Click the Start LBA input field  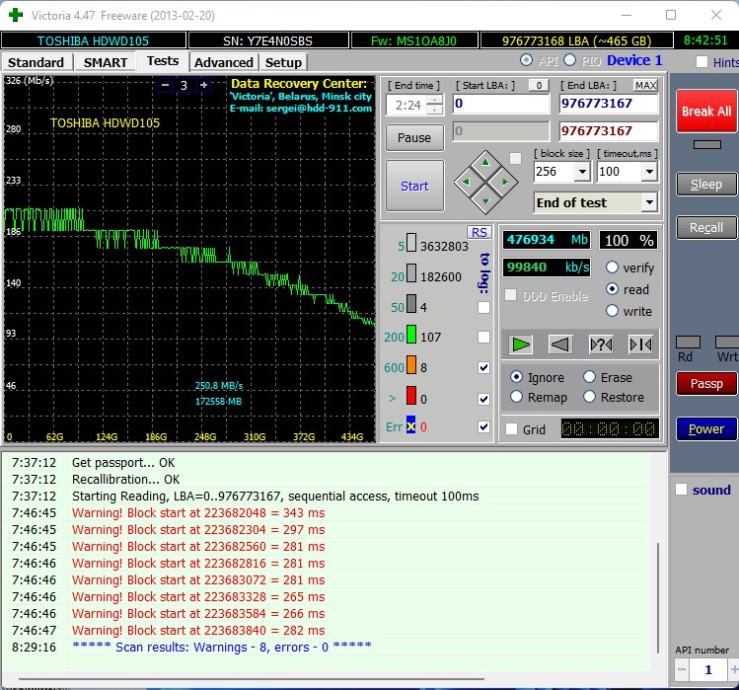point(500,104)
